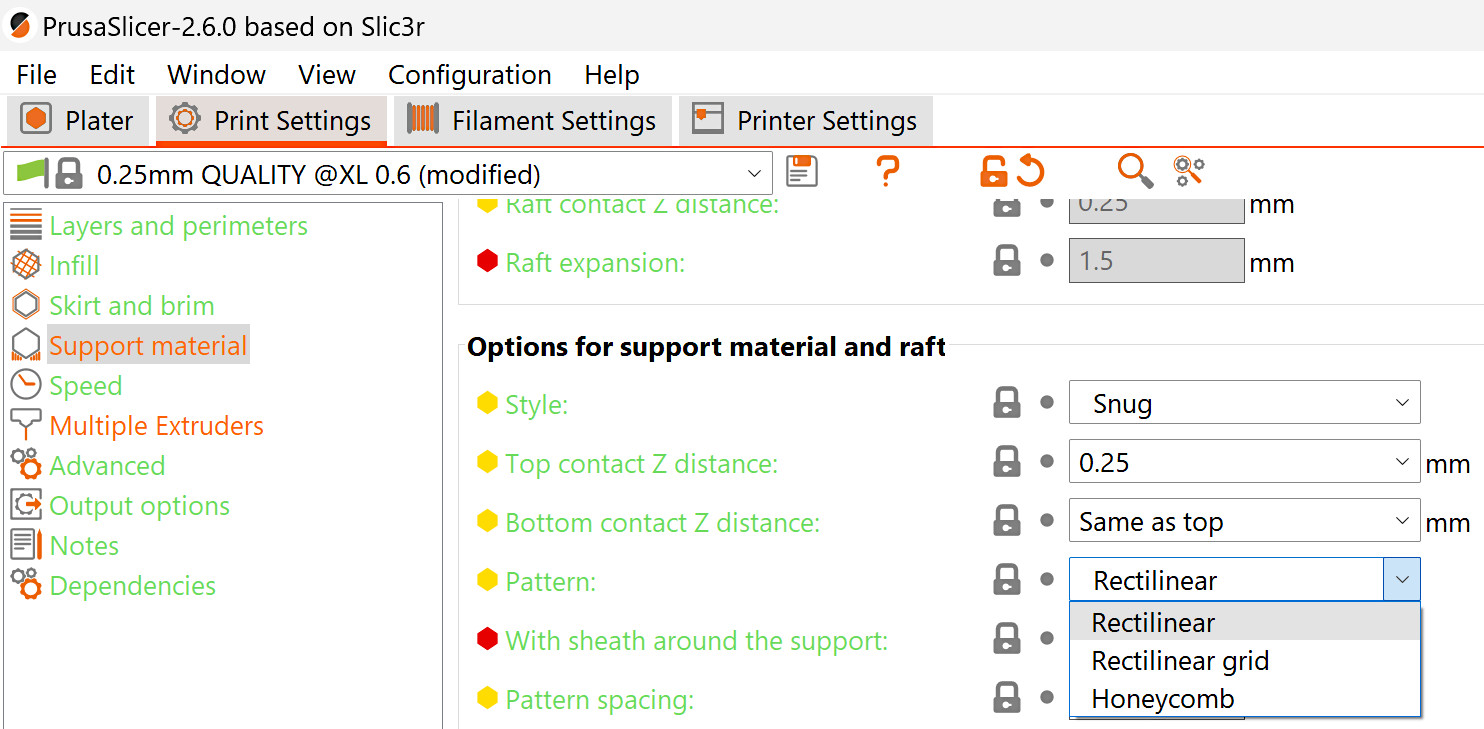Screen dimensions: 1484x729
Task: Open the Style dropdown showing Snug
Action: click(x=1244, y=403)
